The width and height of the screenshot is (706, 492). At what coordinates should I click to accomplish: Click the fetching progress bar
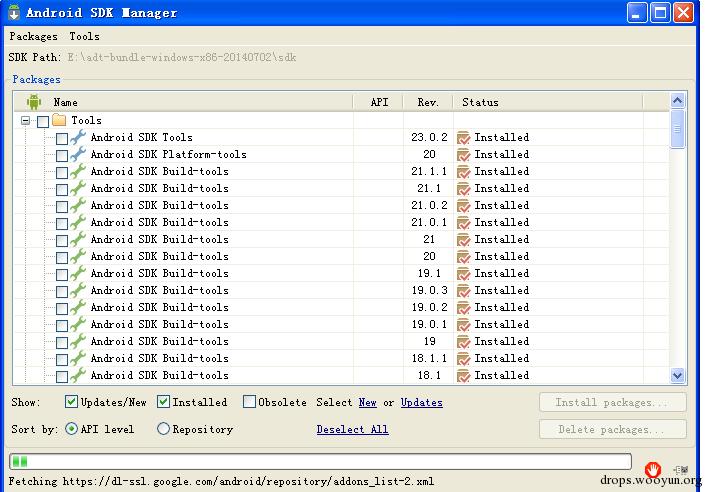pyautogui.click(x=320, y=461)
